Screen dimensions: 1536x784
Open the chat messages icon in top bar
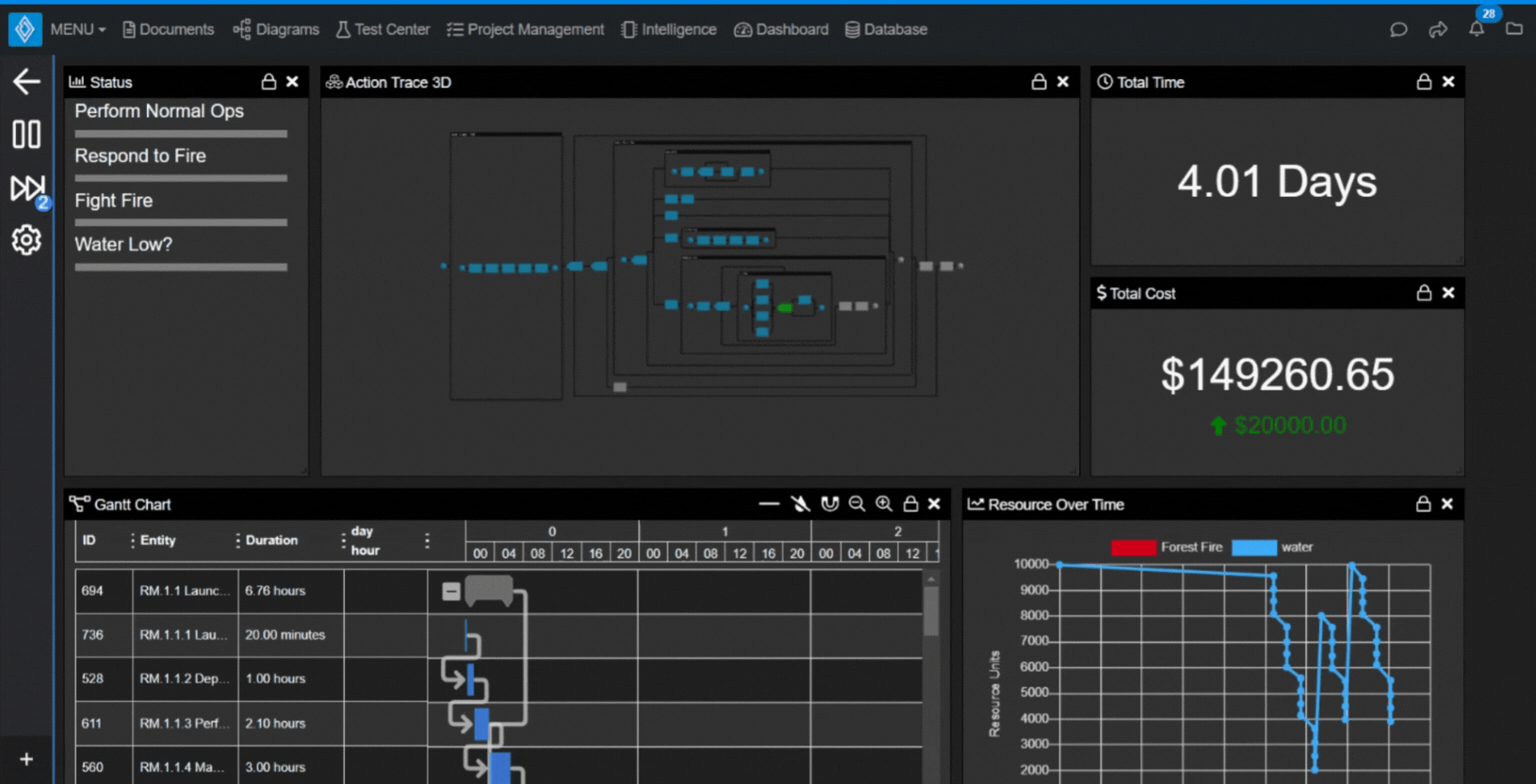click(1398, 30)
